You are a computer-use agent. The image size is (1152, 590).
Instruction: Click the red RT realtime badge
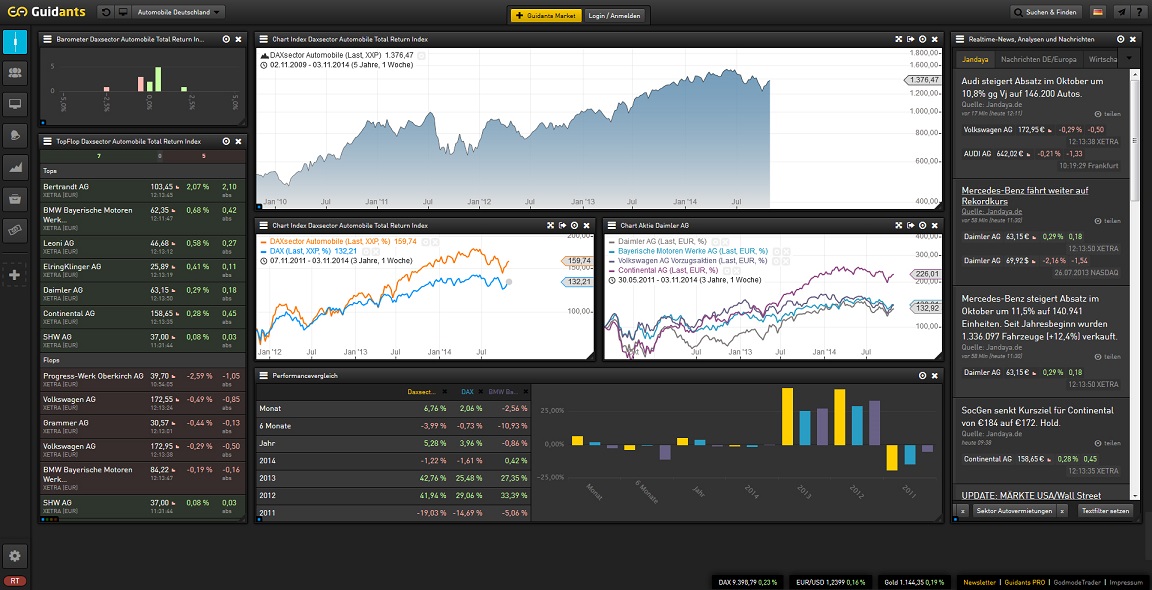pos(15,580)
